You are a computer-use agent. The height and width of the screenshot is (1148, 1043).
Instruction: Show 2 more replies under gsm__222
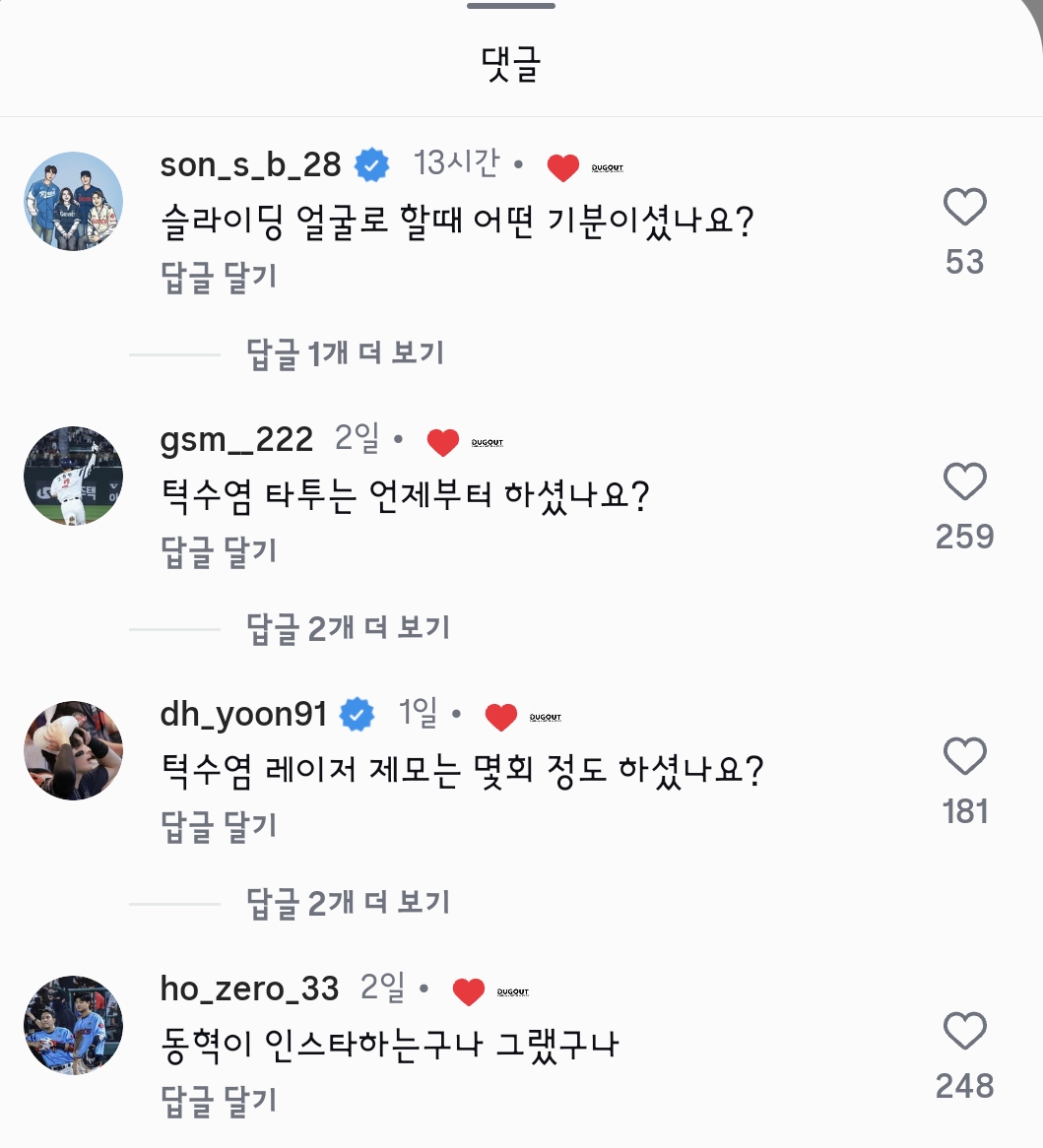347,628
